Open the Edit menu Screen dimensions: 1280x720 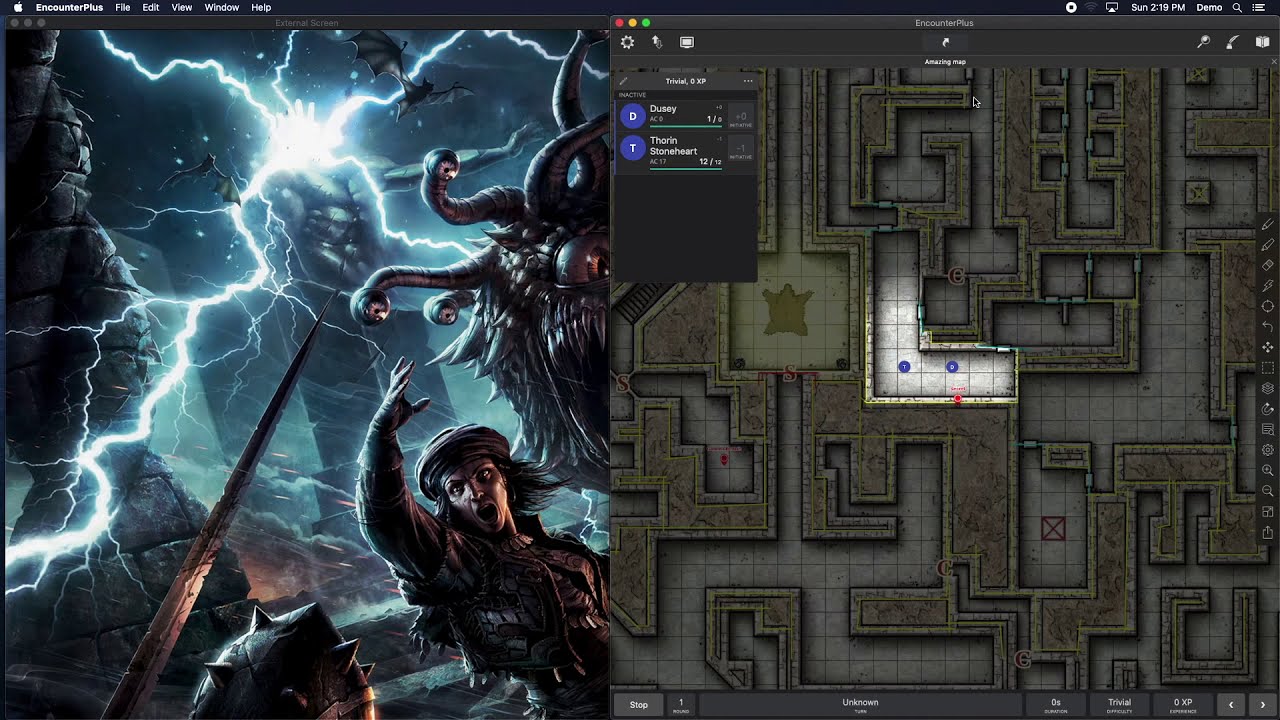pos(150,7)
